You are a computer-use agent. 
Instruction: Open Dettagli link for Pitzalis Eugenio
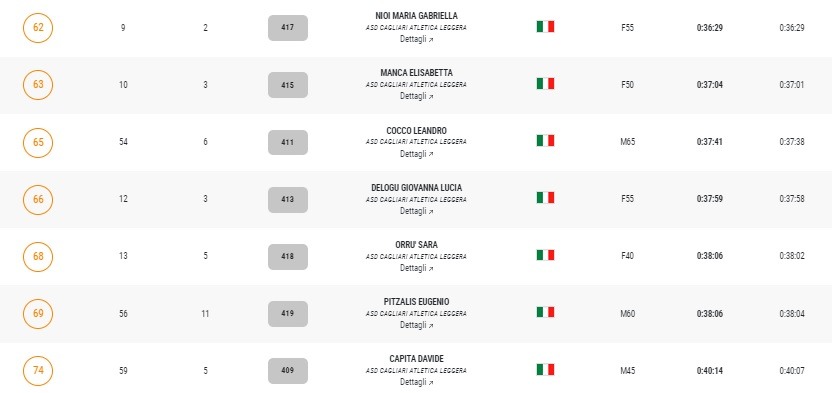[417, 325]
